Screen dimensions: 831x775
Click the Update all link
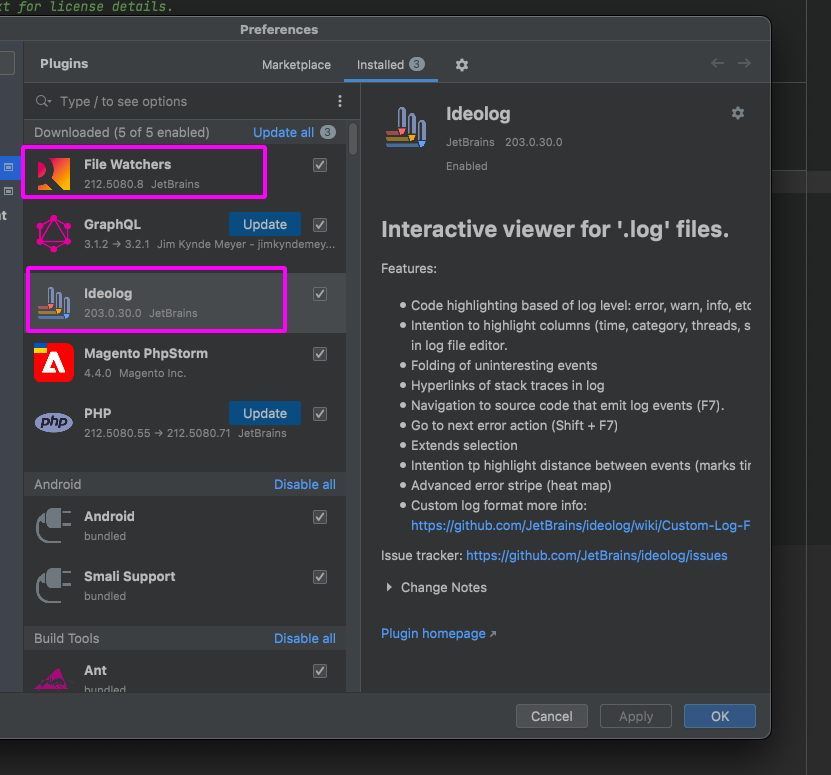pos(284,132)
